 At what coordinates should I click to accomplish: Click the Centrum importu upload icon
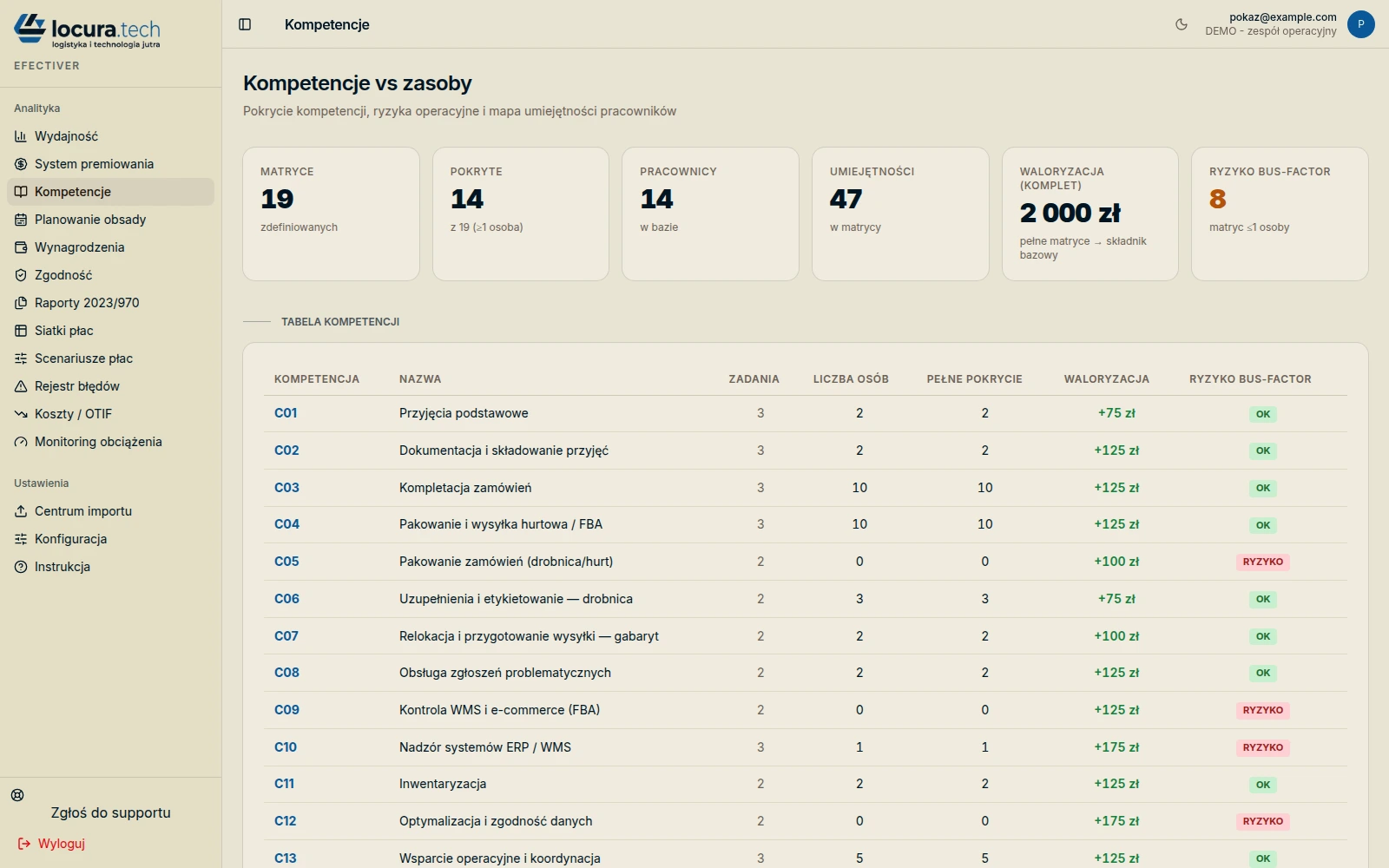coord(21,511)
